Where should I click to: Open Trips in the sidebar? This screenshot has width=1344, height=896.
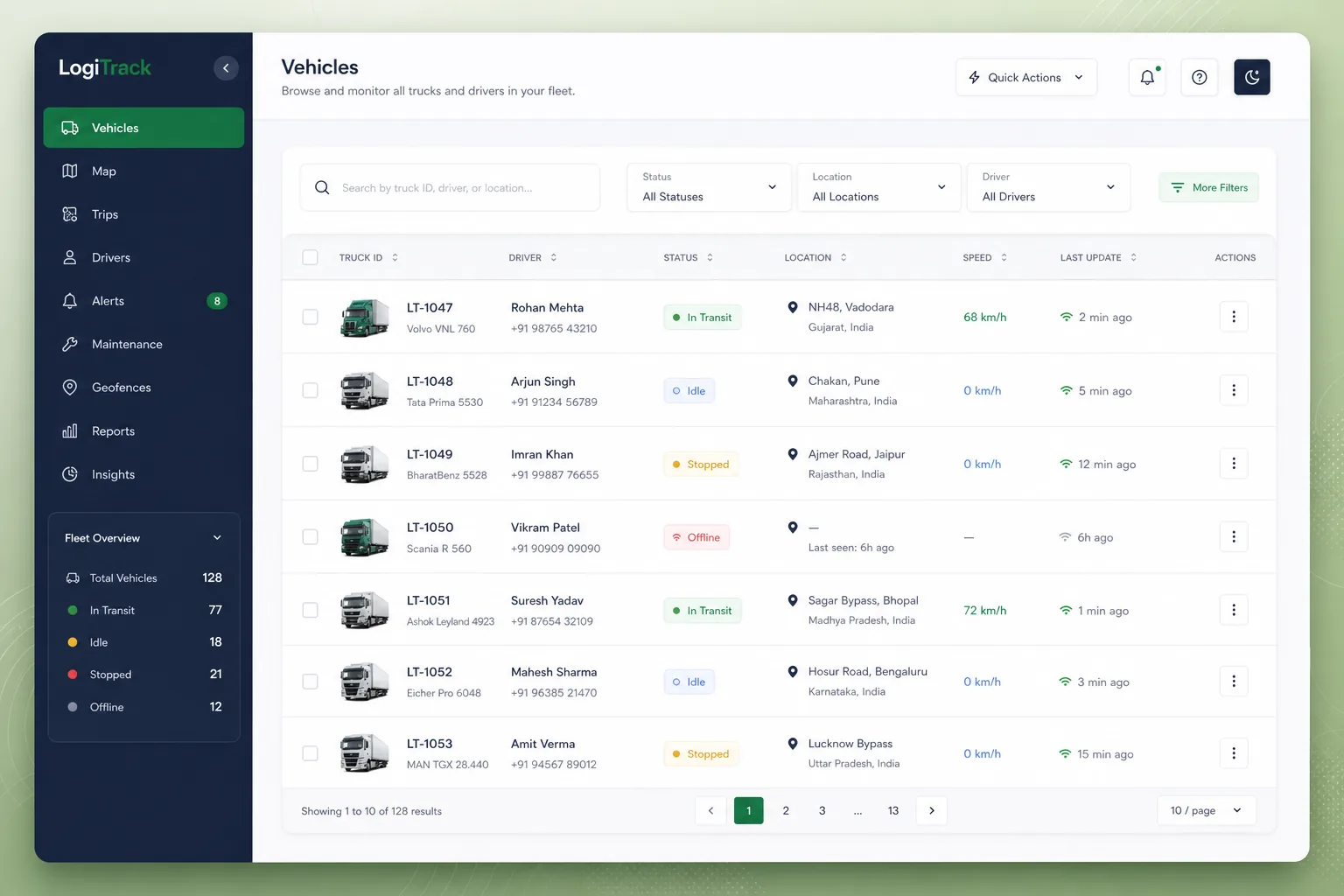click(143, 214)
